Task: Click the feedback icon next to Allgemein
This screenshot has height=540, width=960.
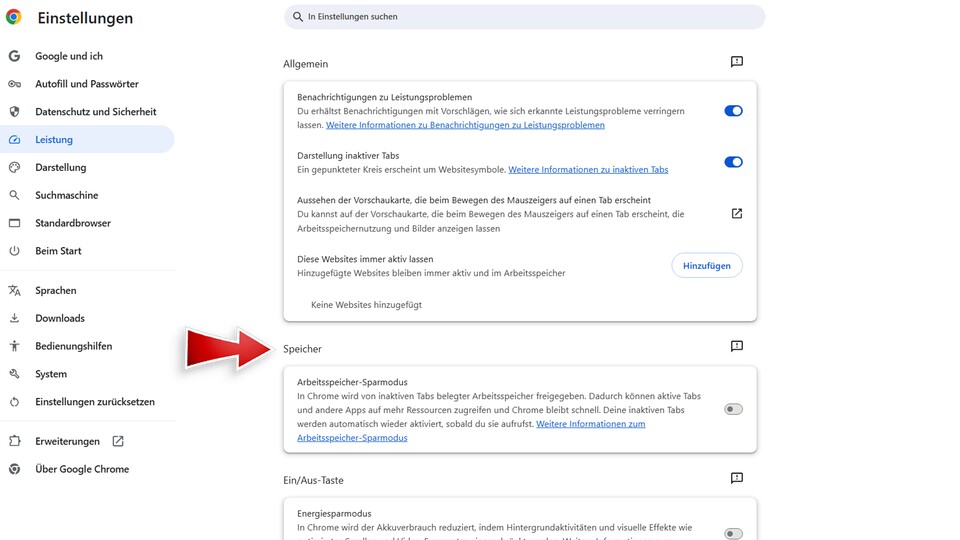Action: click(736, 62)
